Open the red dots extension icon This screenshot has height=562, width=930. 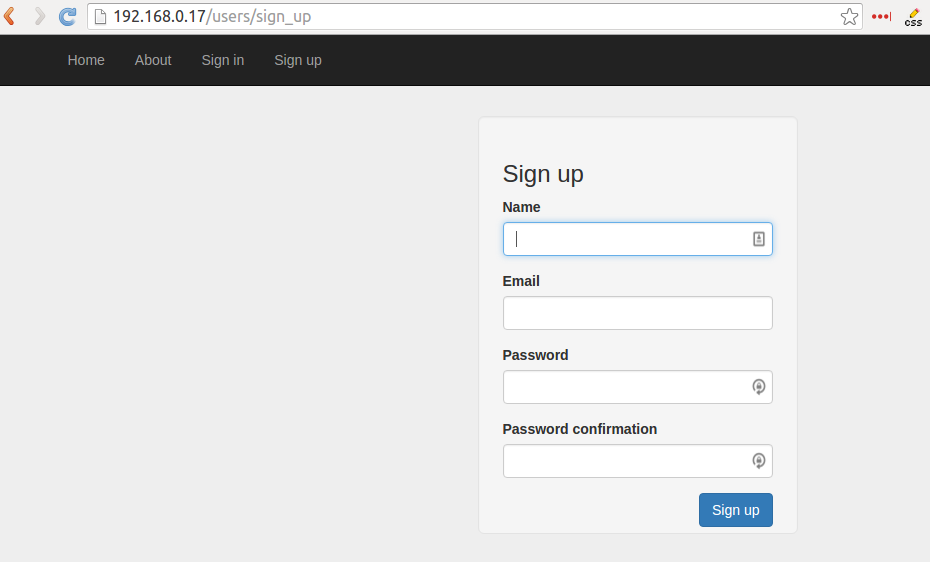click(x=881, y=17)
